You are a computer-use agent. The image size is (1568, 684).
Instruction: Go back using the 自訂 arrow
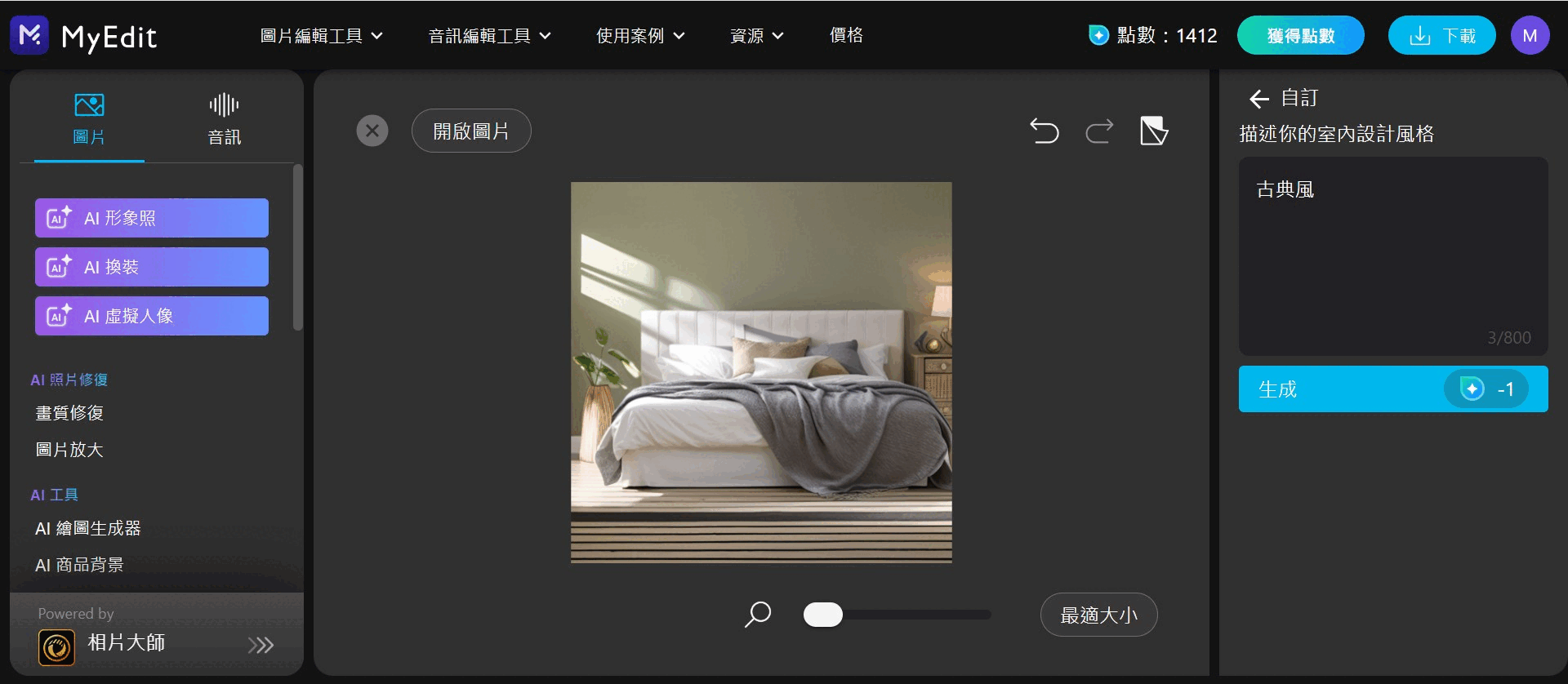pos(1258,99)
